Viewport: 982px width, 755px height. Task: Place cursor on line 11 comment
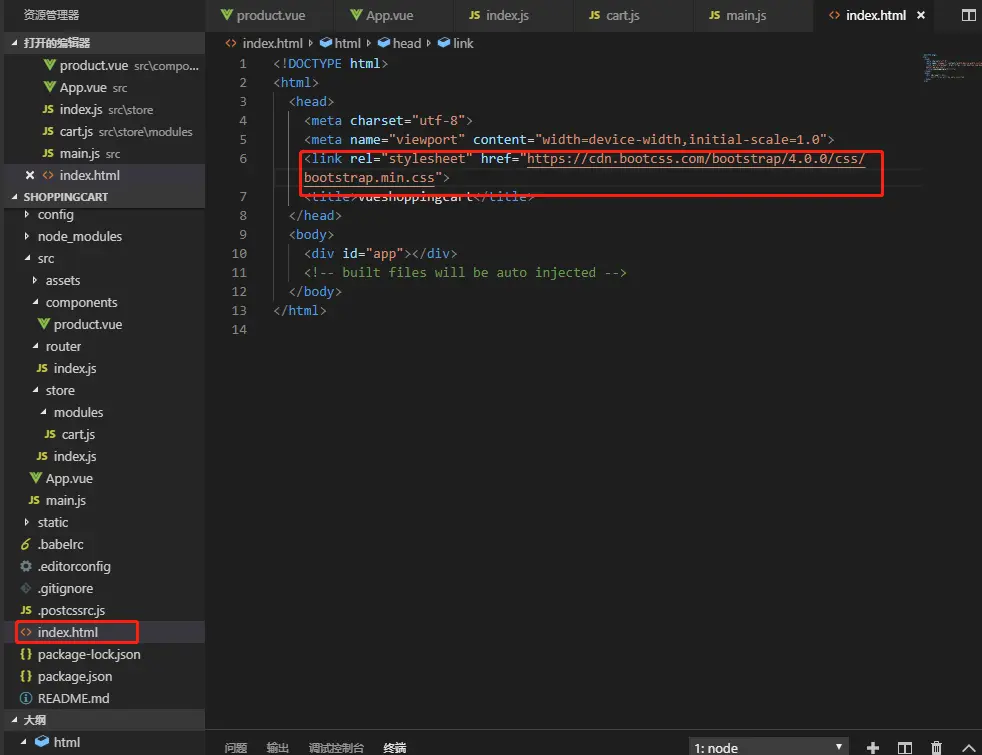465,272
